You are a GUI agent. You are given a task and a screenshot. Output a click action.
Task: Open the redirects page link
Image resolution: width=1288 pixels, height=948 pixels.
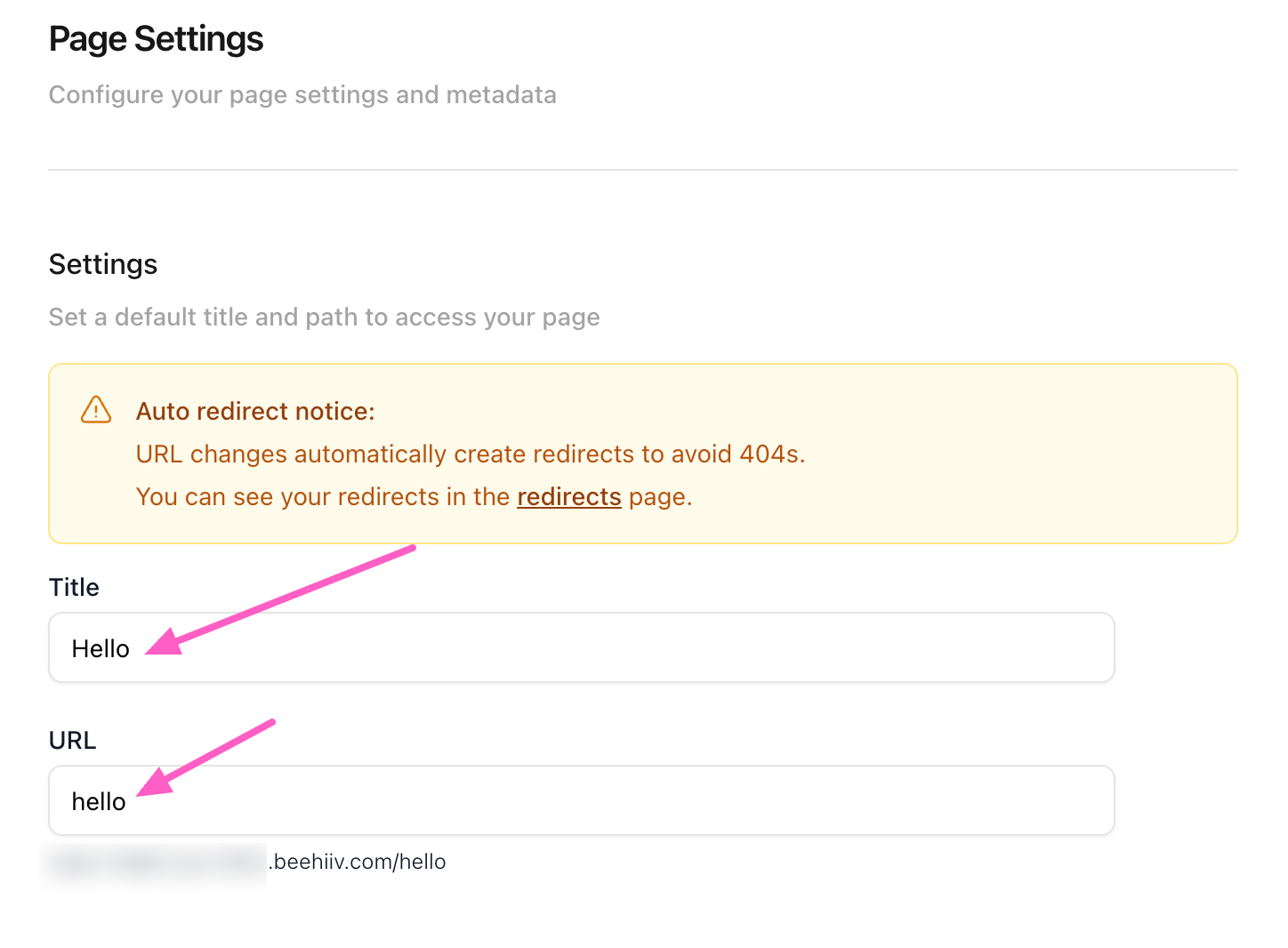point(568,496)
